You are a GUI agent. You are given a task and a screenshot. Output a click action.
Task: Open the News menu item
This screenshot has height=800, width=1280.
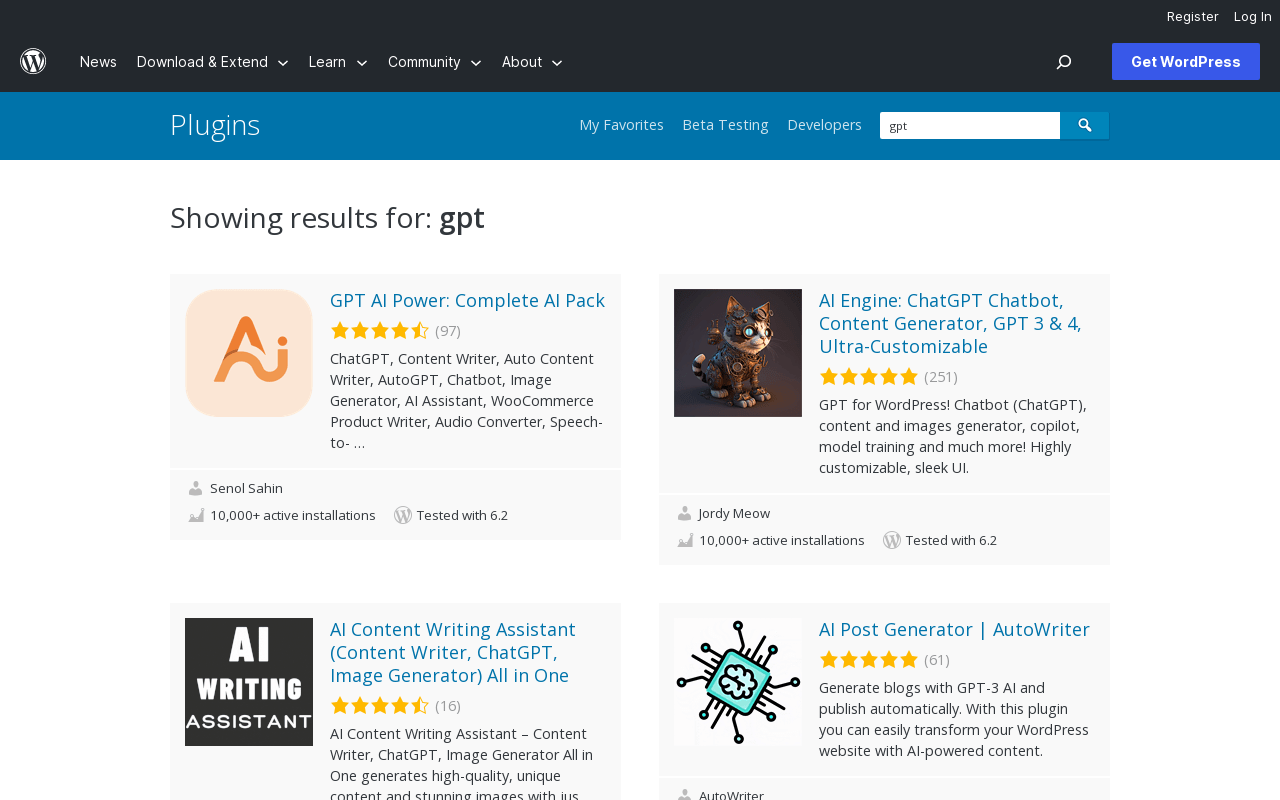[98, 62]
